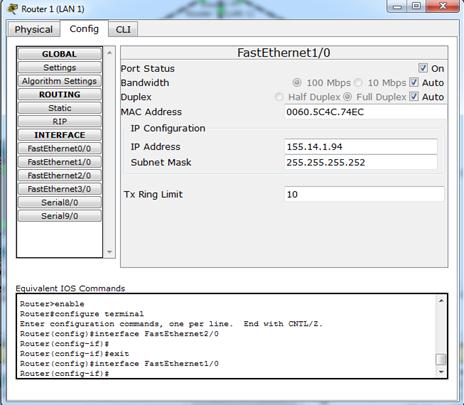Click the IOS commands scrollbar thumb

pos(441,359)
